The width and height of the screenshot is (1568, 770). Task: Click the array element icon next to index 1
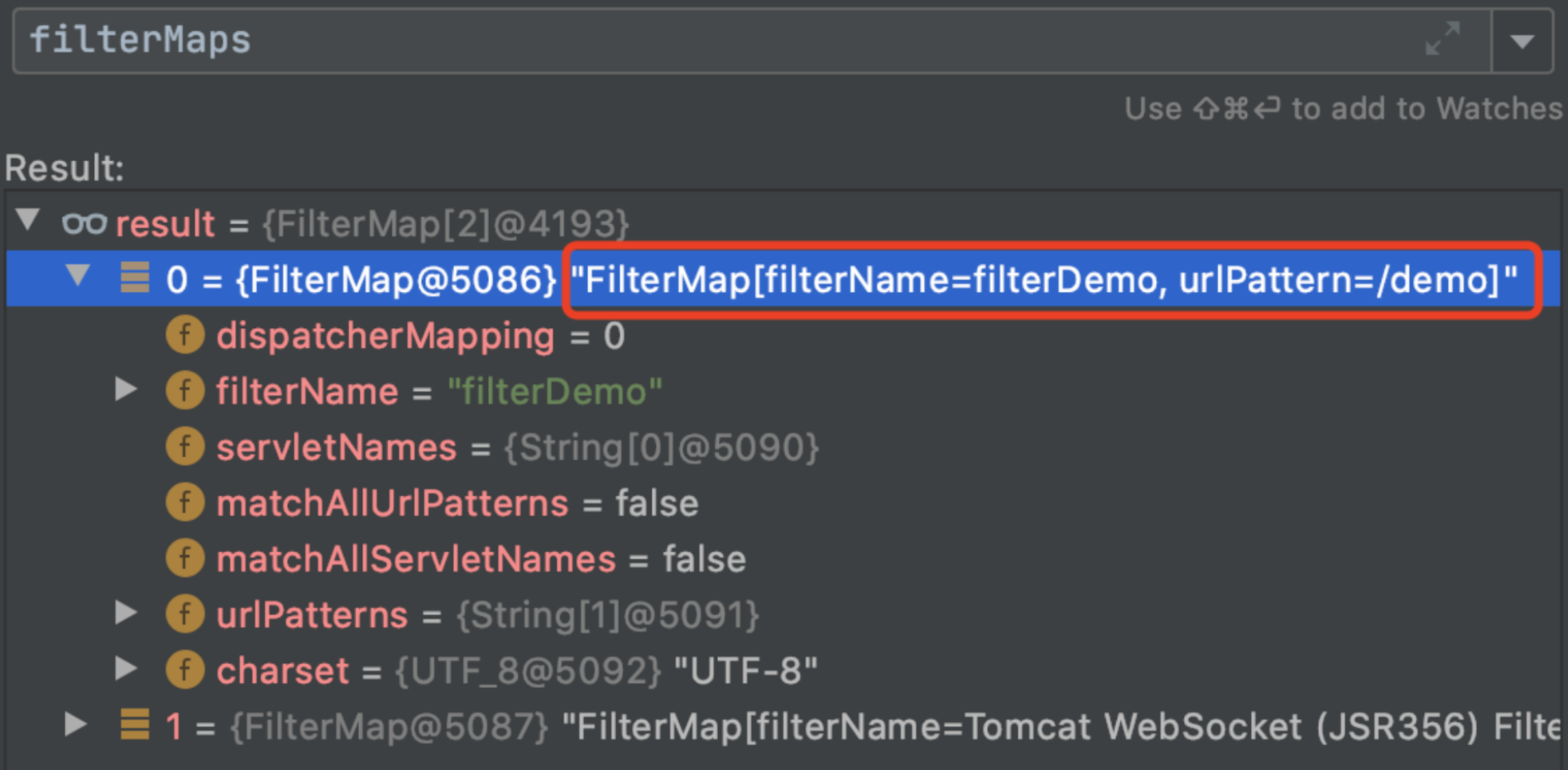[134, 726]
